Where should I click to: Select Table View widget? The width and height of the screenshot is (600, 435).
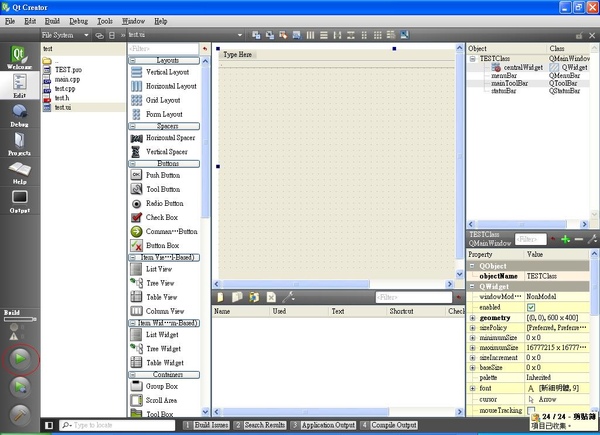pyautogui.click(x=154, y=297)
